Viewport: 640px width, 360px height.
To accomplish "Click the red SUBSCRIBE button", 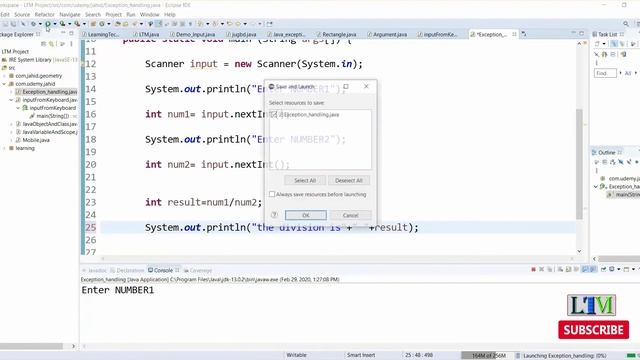I will pyautogui.click(x=593, y=330).
